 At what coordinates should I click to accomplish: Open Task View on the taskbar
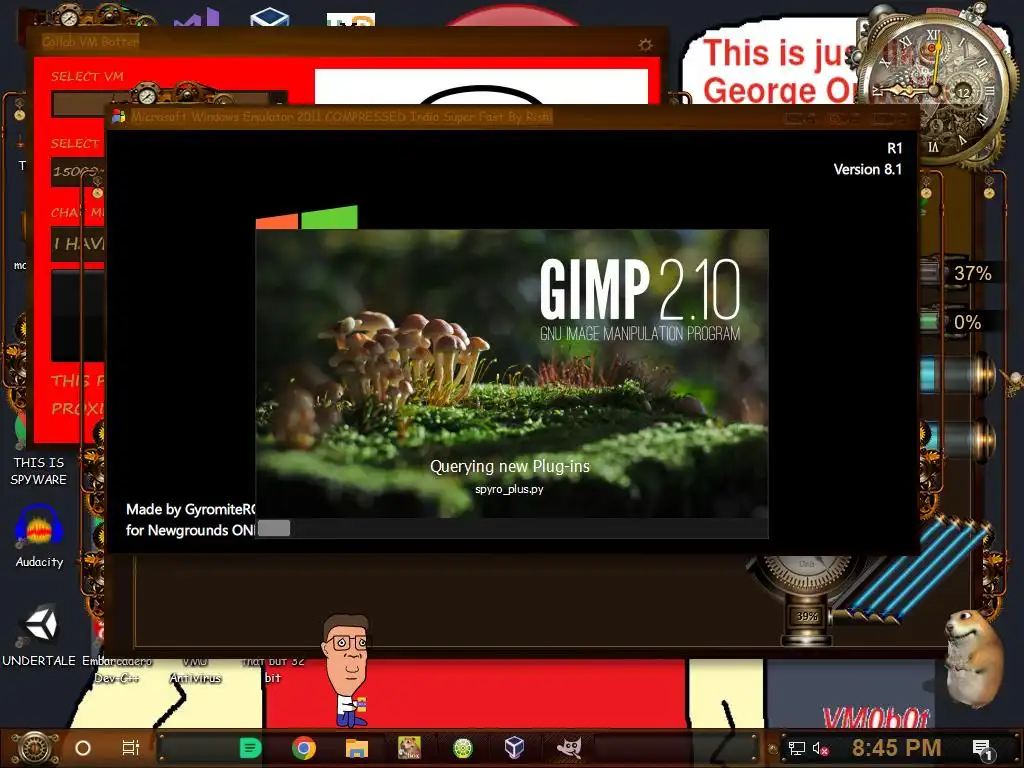131,748
